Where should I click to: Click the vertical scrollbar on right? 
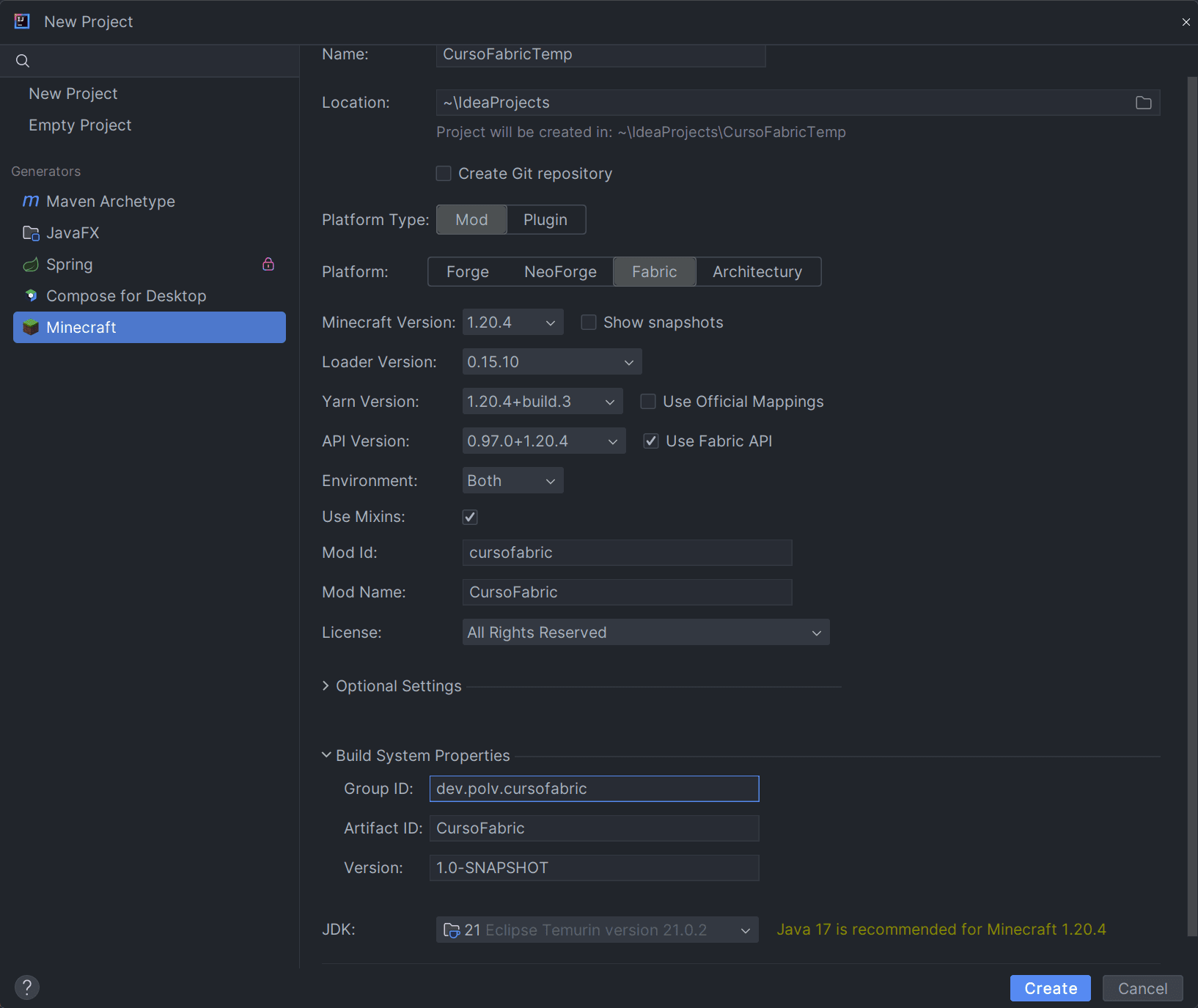(1192, 506)
